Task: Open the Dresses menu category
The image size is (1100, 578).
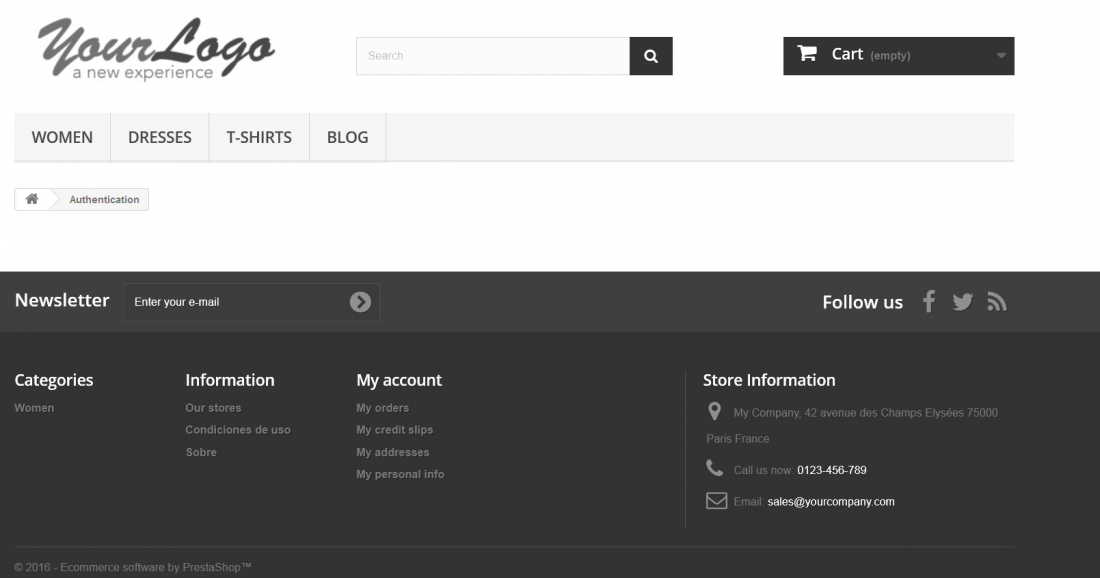Action: 159,137
